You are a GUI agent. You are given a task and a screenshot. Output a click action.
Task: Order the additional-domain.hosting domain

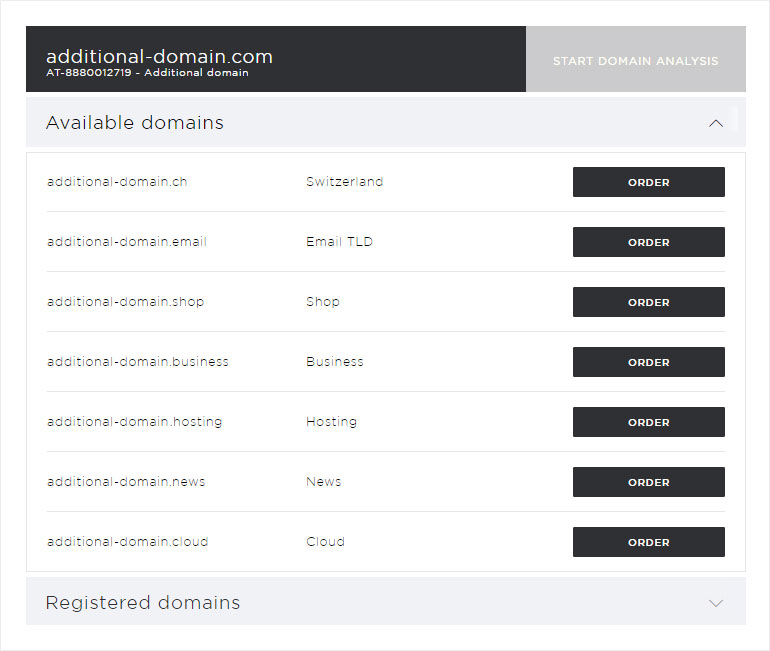pyautogui.click(x=648, y=422)
